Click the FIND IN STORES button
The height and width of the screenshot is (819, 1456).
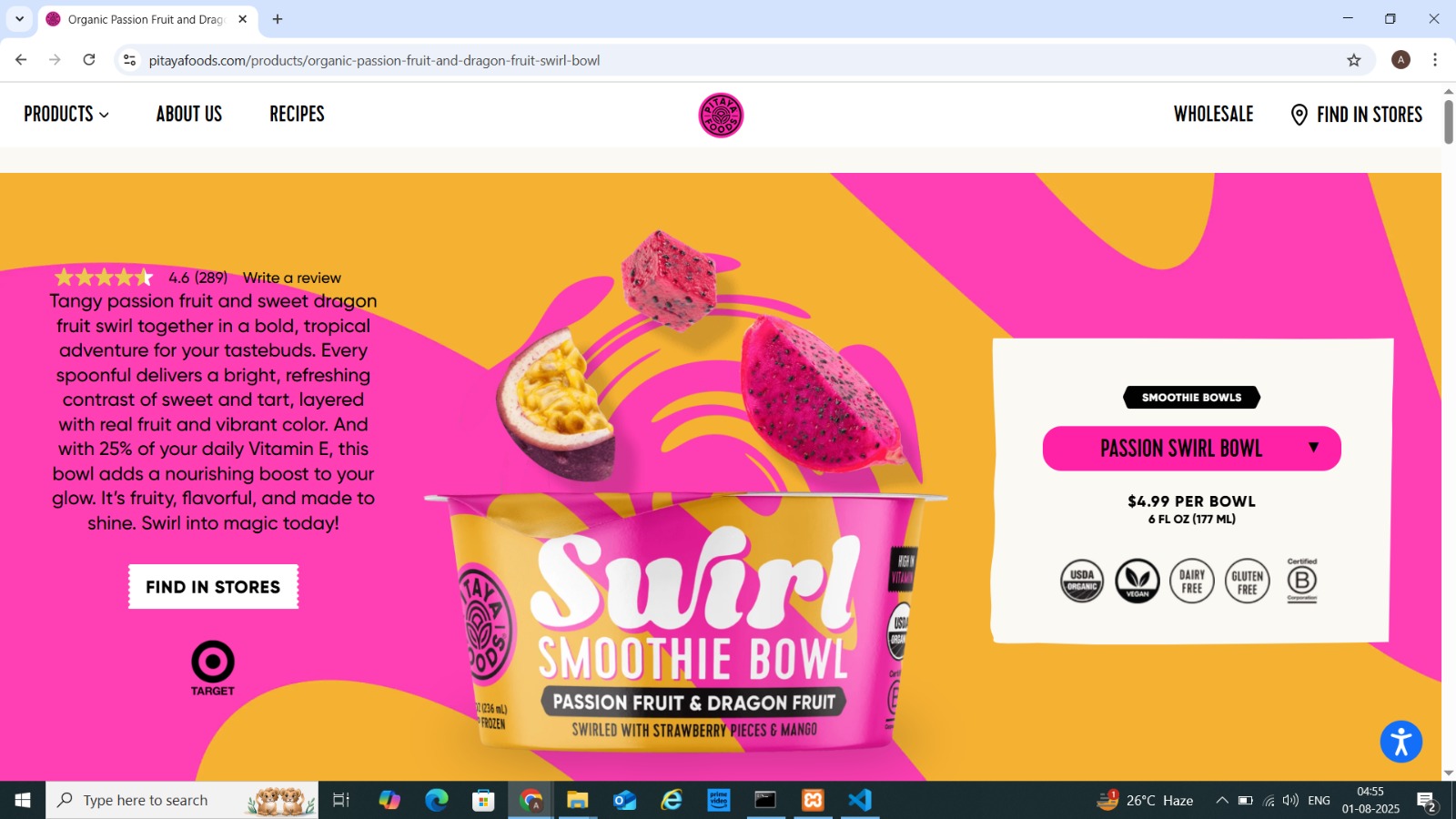(x=213, y=587)
